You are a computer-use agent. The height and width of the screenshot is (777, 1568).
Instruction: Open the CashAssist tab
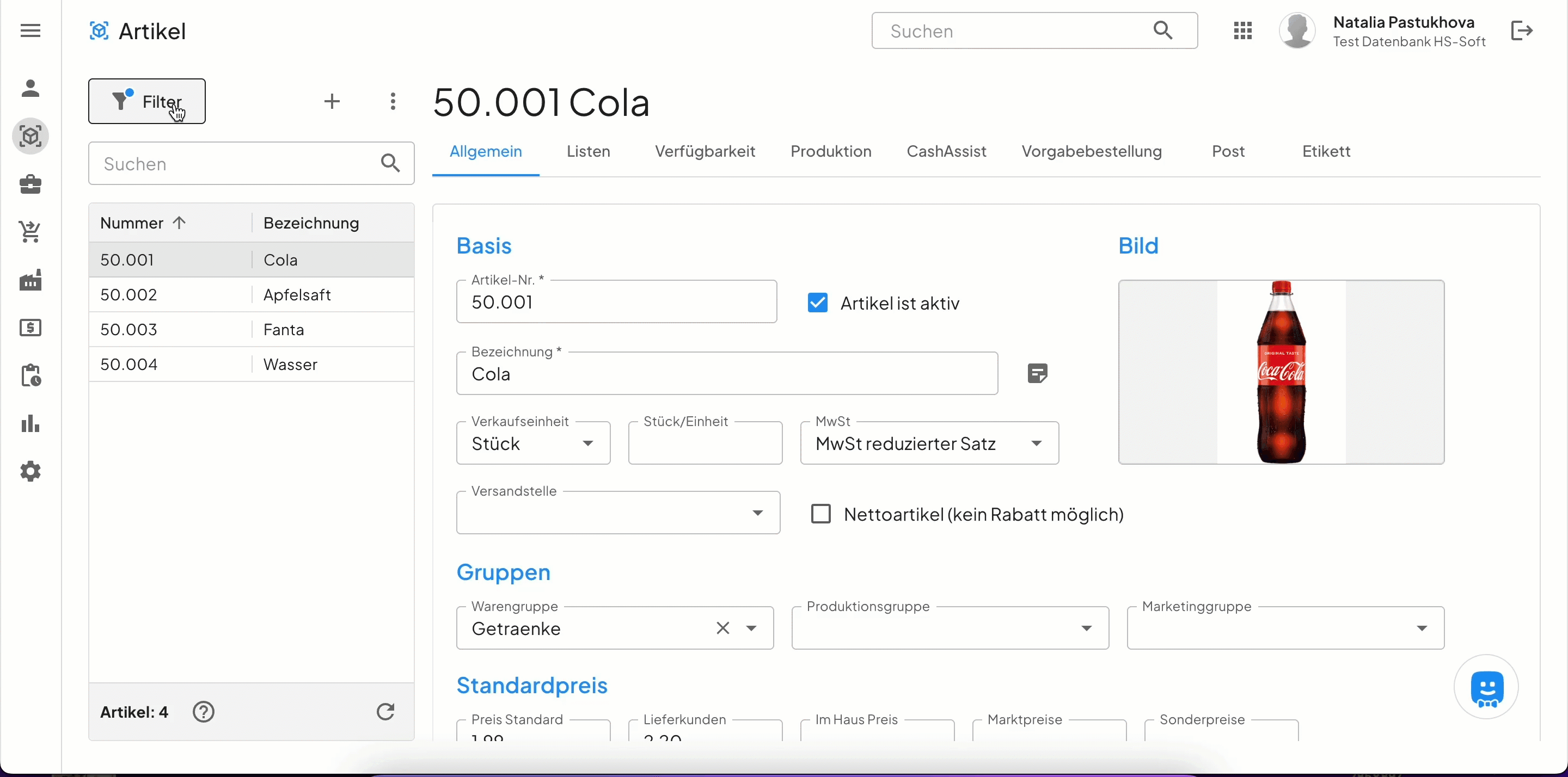click(947, 151)
